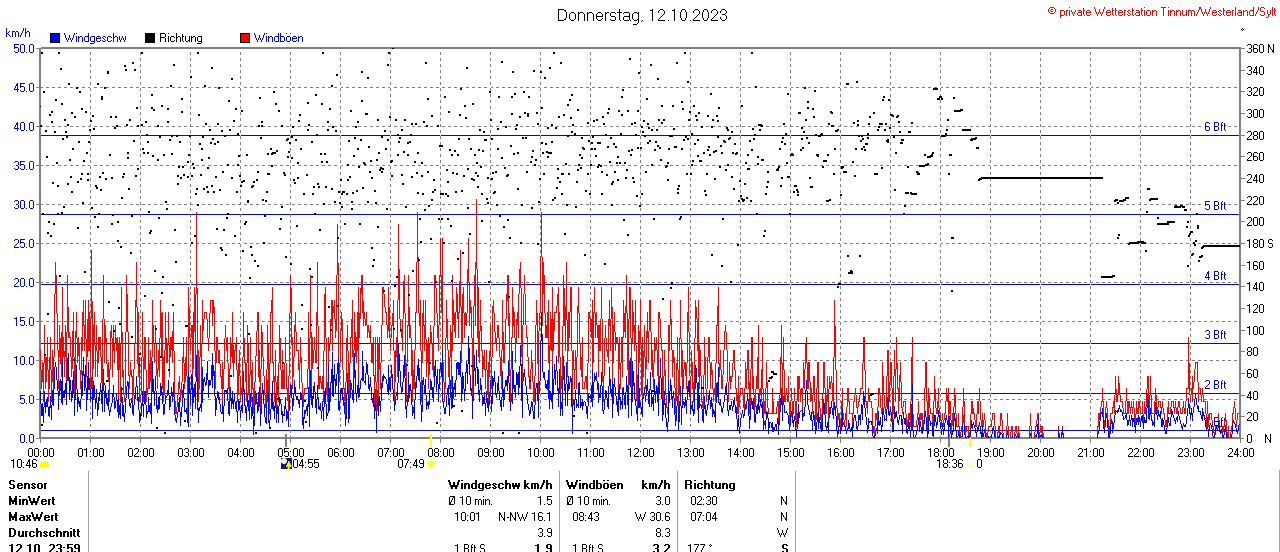Viewport: 1280px width, 552px height.
Task: Click the 03:00 time axis label
Action: point(191,452)
